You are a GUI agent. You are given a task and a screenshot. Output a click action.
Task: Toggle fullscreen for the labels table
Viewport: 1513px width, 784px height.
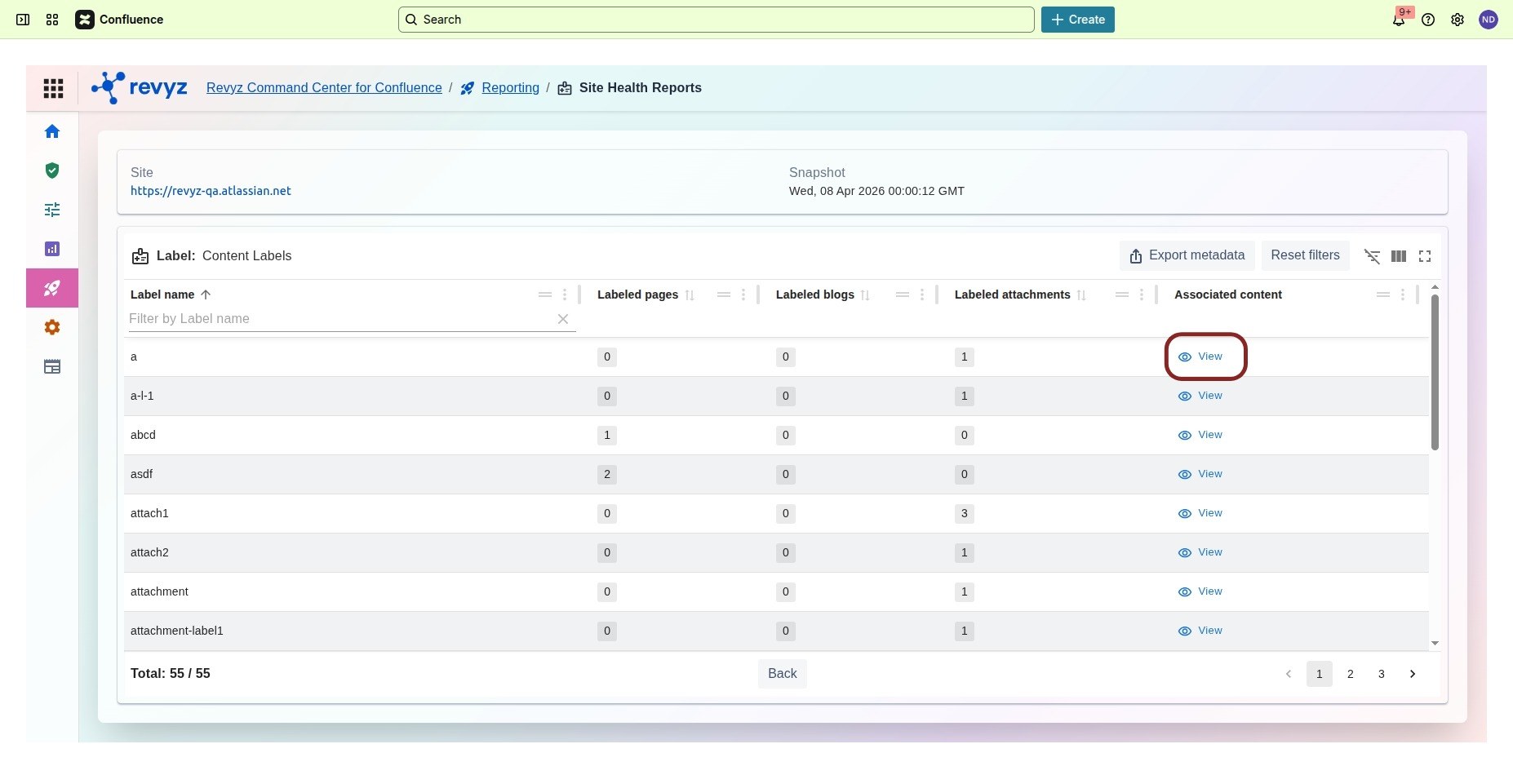coord(1425,256)
